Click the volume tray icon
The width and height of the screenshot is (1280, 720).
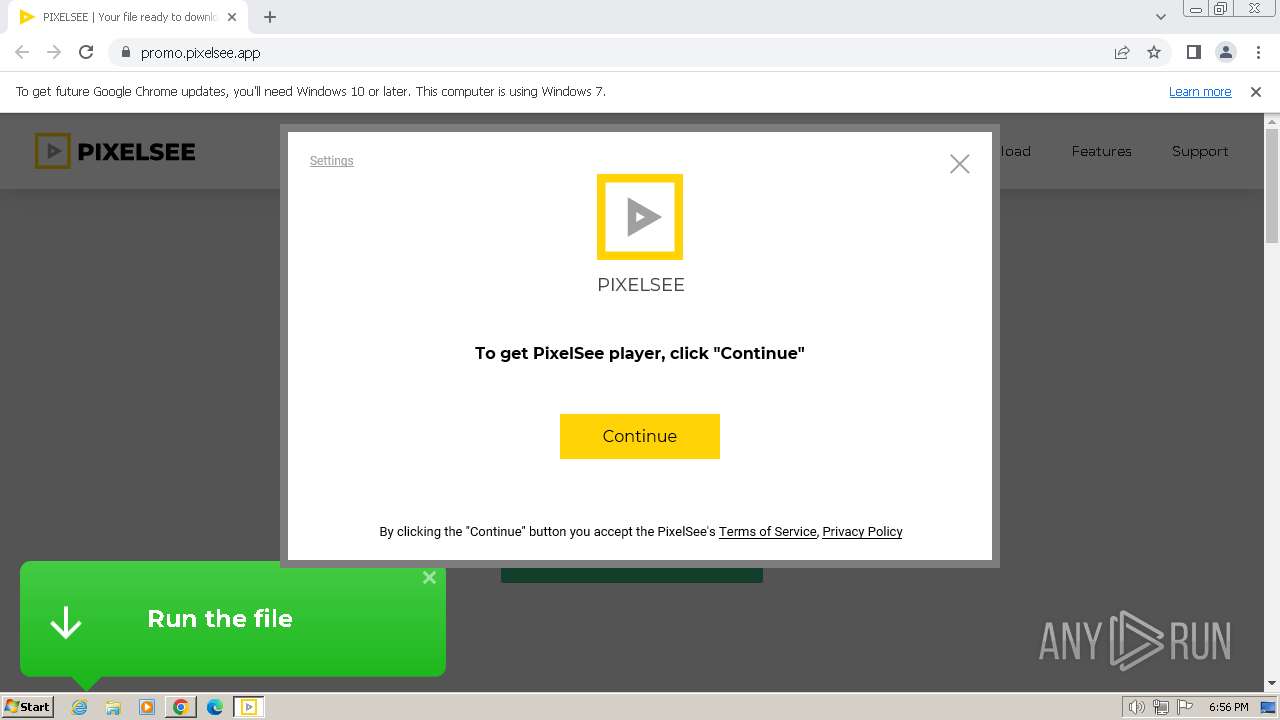pos(1137,707)
